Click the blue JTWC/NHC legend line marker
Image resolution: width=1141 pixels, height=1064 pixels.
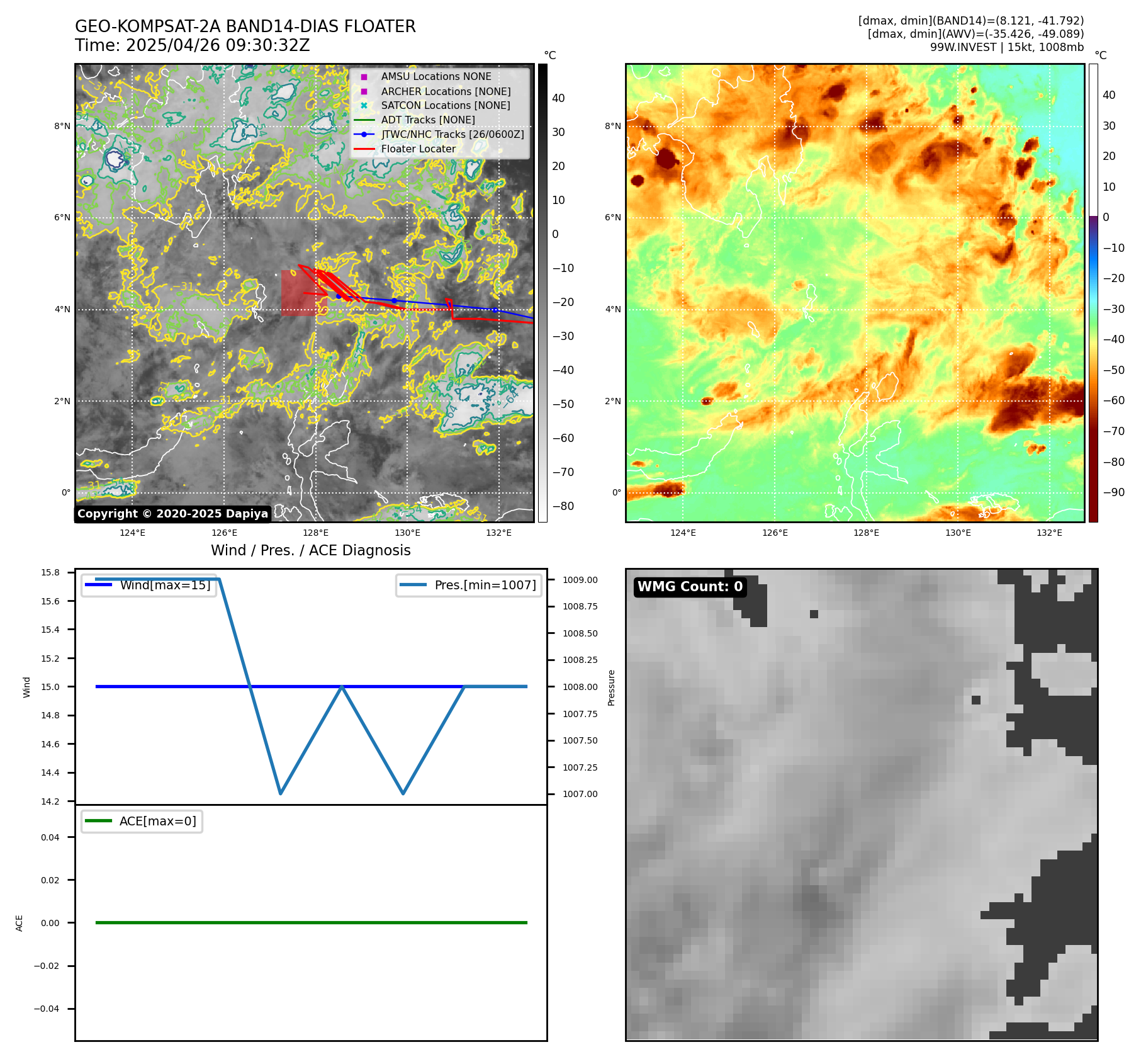(x=364, y=134)
